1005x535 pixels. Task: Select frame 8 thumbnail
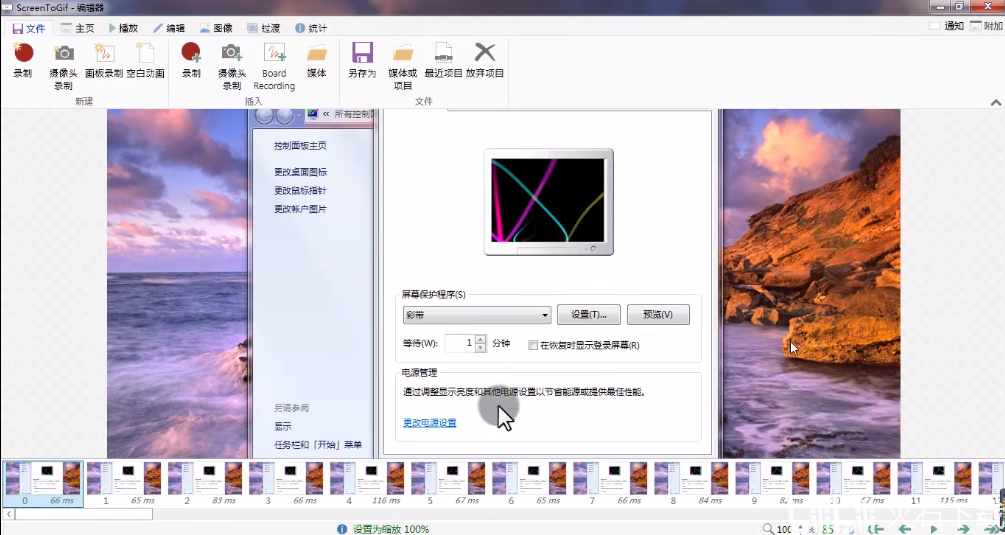(691, 484)
